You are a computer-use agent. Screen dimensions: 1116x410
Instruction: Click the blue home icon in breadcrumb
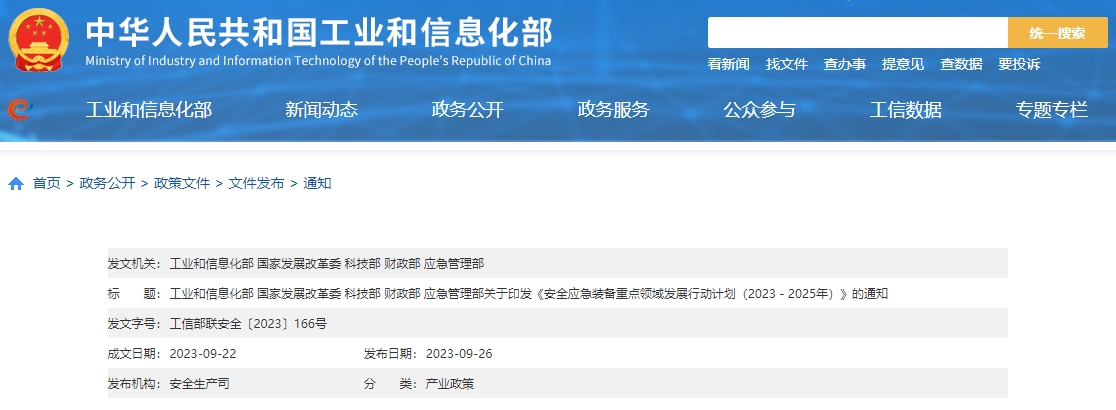point(16,184)
